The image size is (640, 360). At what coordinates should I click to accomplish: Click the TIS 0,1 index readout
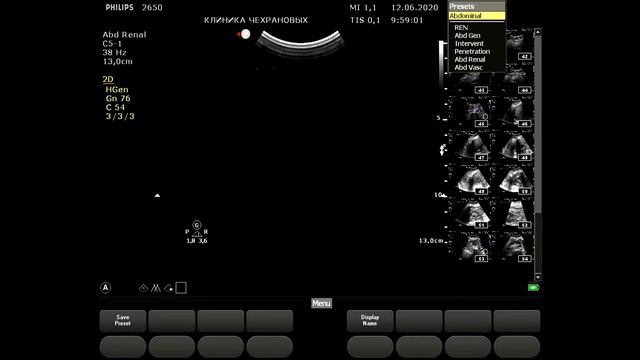pyautogui.click(x=365, y=20)
